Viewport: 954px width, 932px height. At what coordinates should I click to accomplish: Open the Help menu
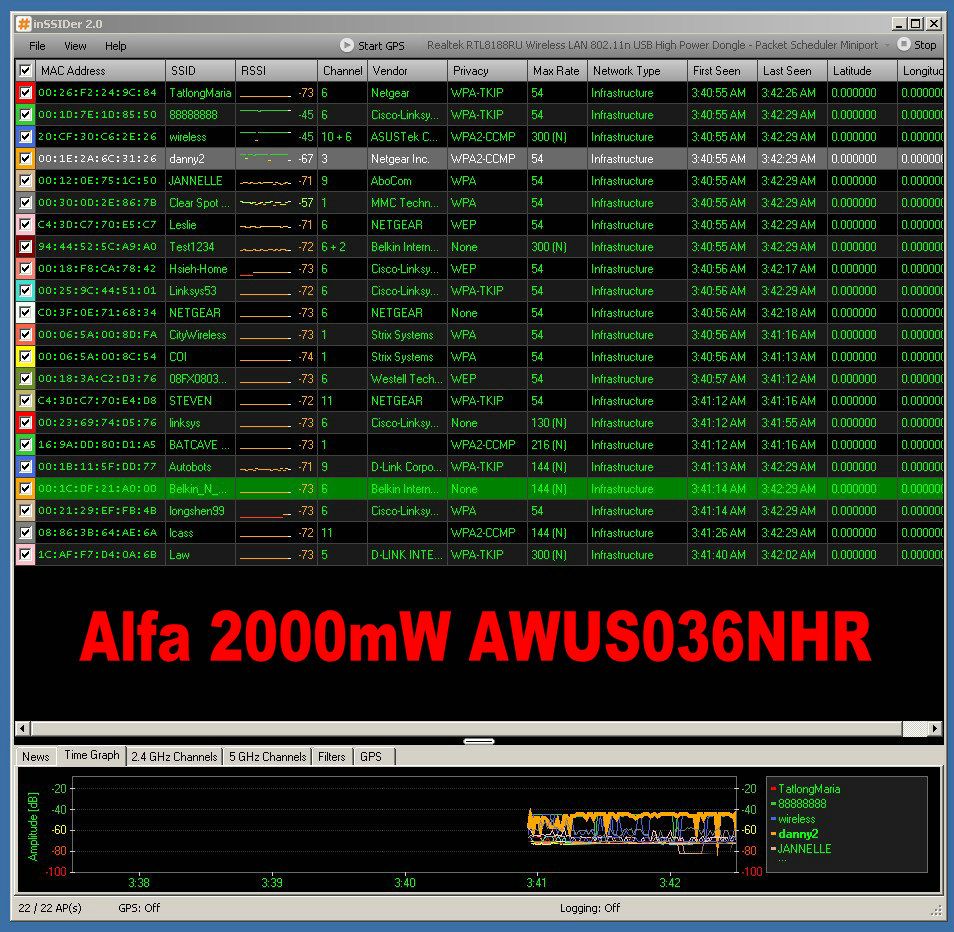point(116,46)
